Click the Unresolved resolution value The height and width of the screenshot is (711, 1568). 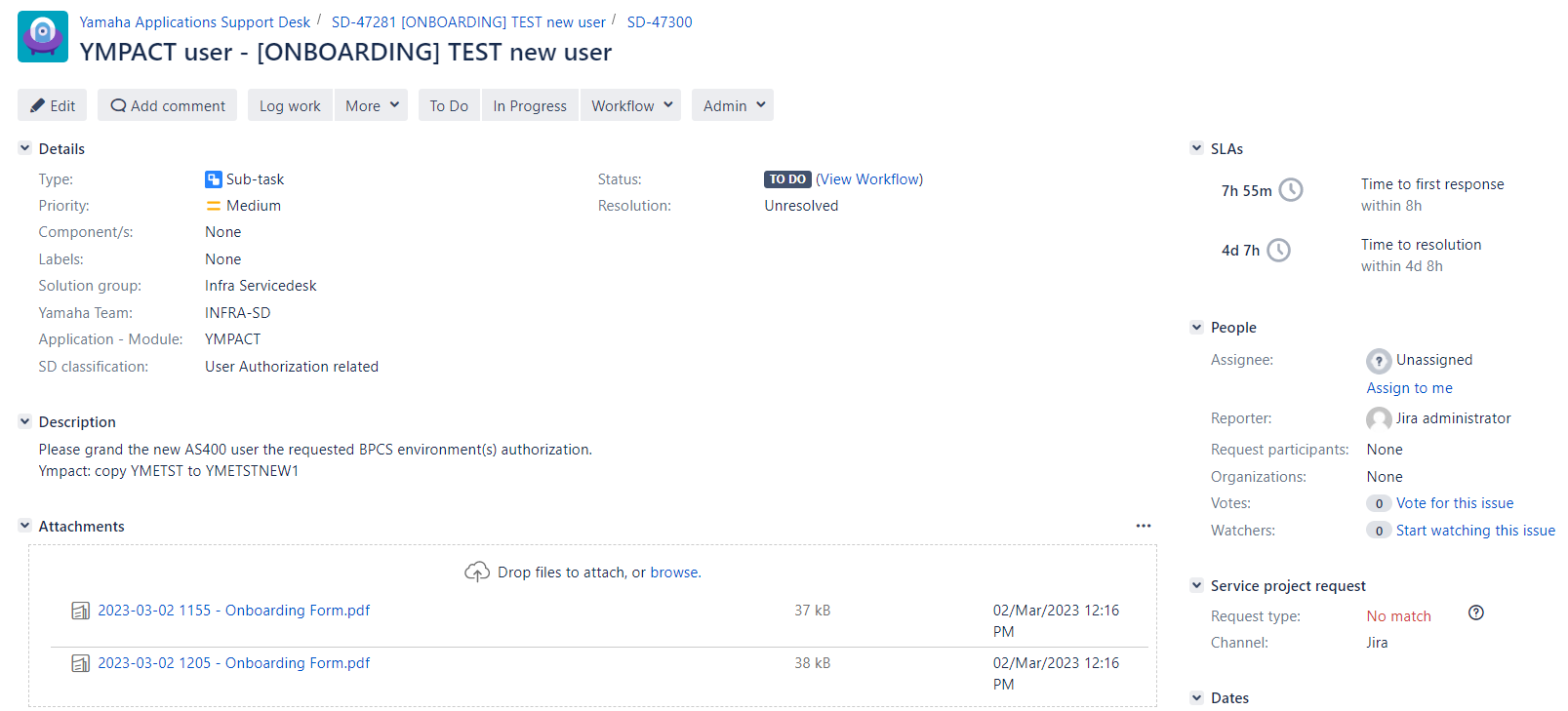pos(801,206)
